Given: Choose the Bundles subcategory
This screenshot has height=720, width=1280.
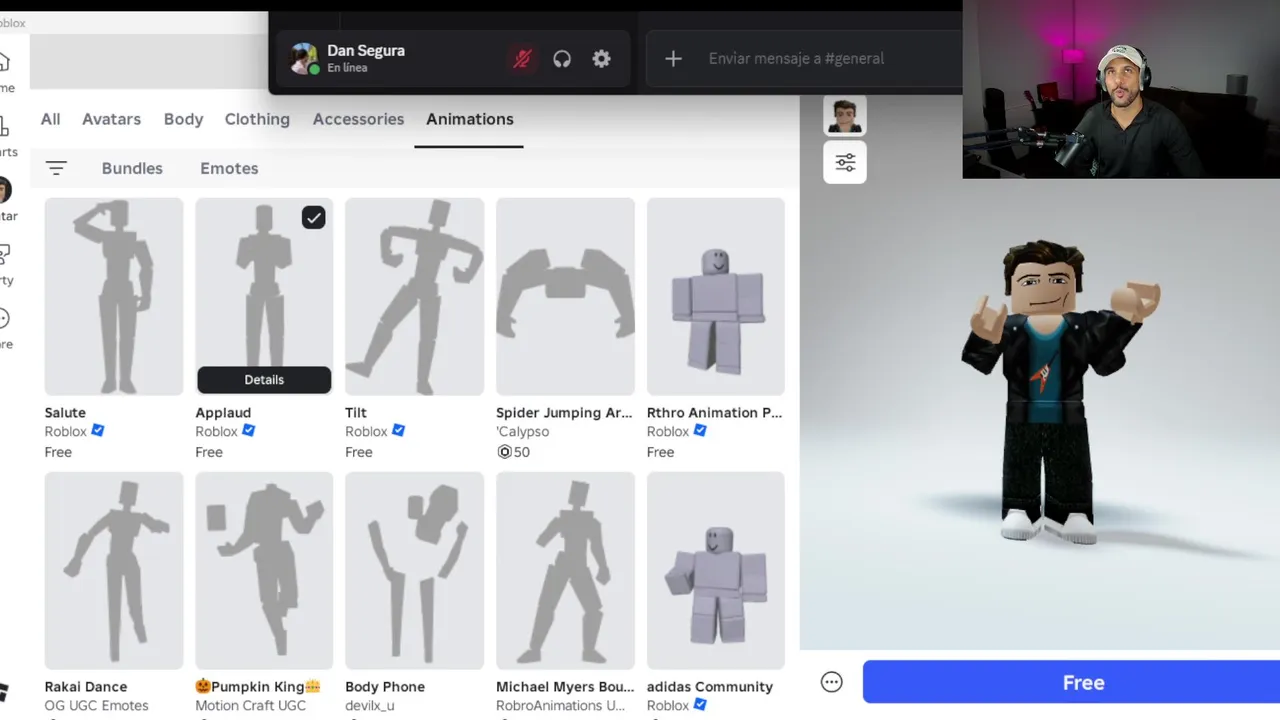Looking at the screenshot, I should click(132, 168).
